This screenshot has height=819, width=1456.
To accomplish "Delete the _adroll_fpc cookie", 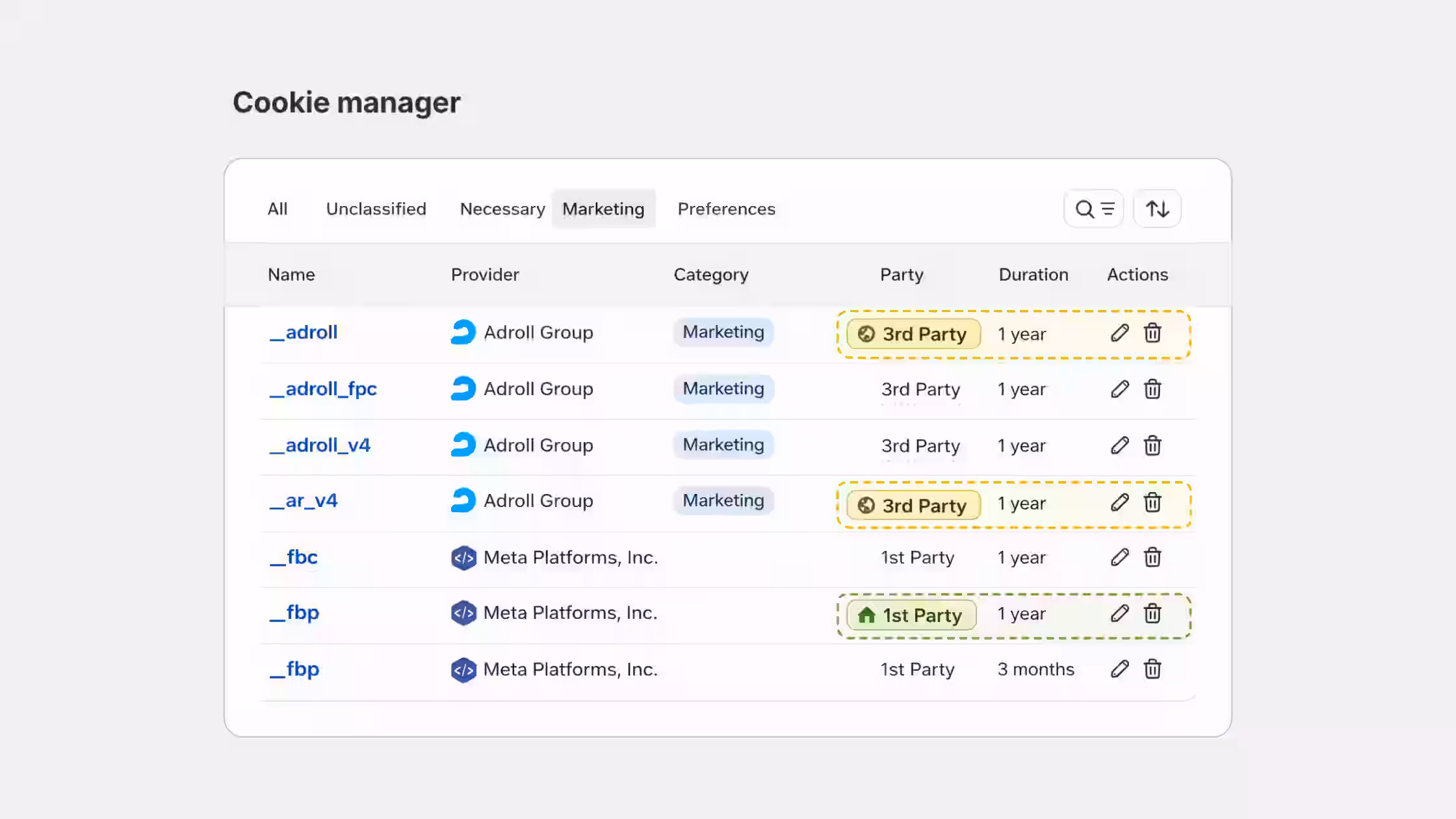I will click(1152, 389).
